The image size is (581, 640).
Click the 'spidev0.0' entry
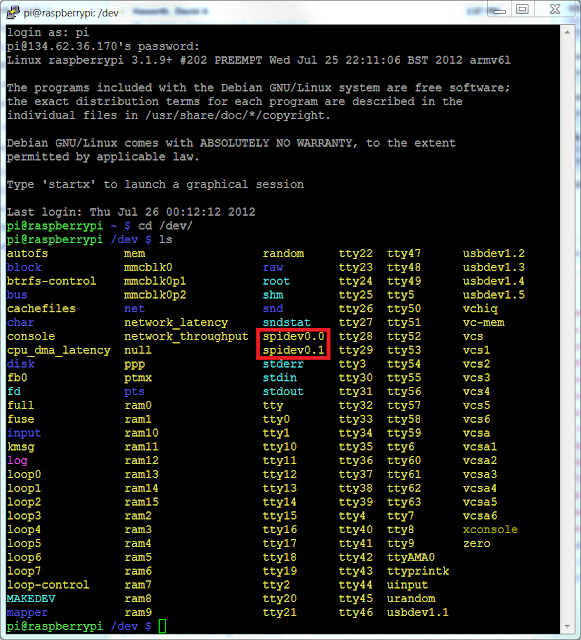293,336
